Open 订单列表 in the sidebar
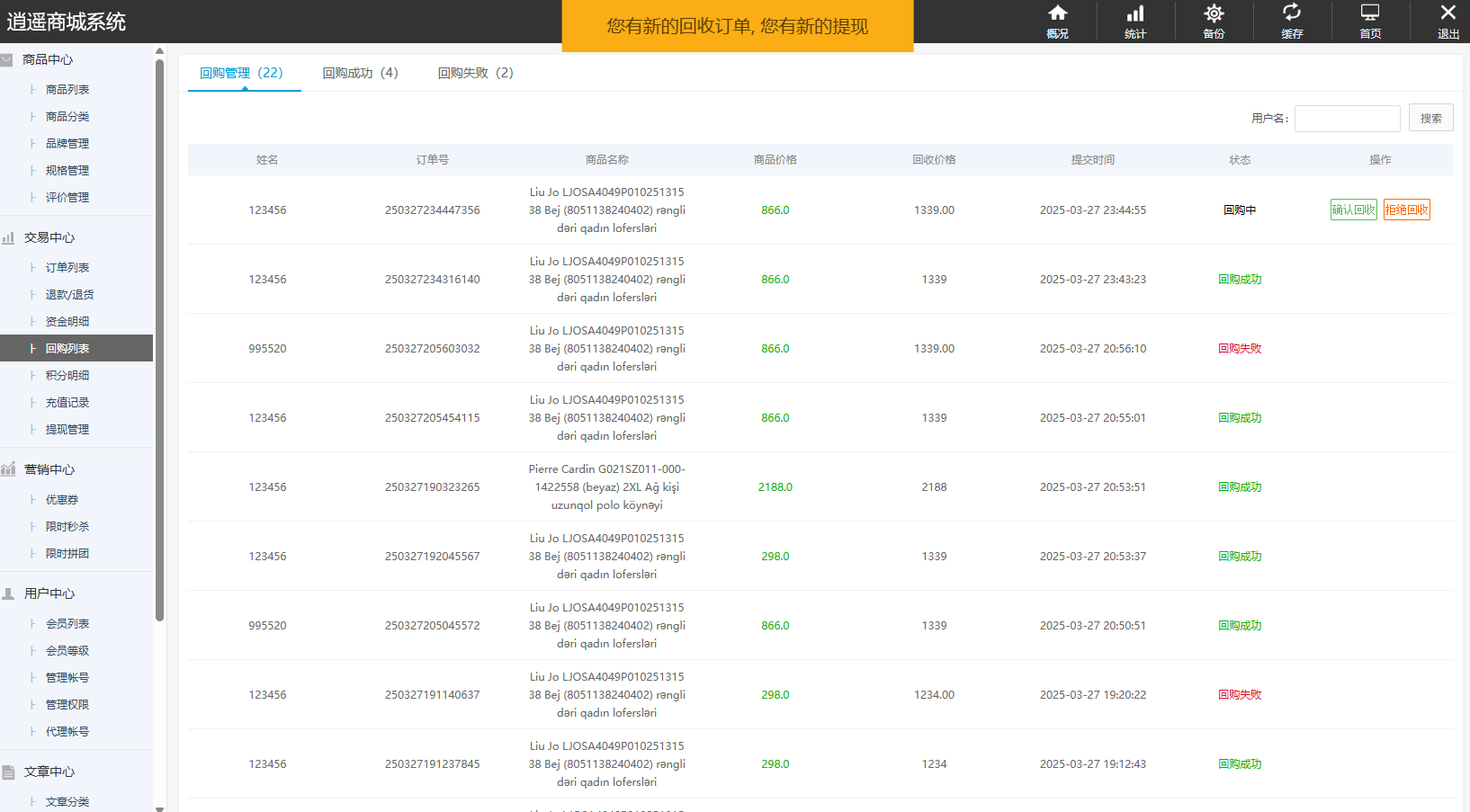Screen dimensions: 1470x812 67,268
